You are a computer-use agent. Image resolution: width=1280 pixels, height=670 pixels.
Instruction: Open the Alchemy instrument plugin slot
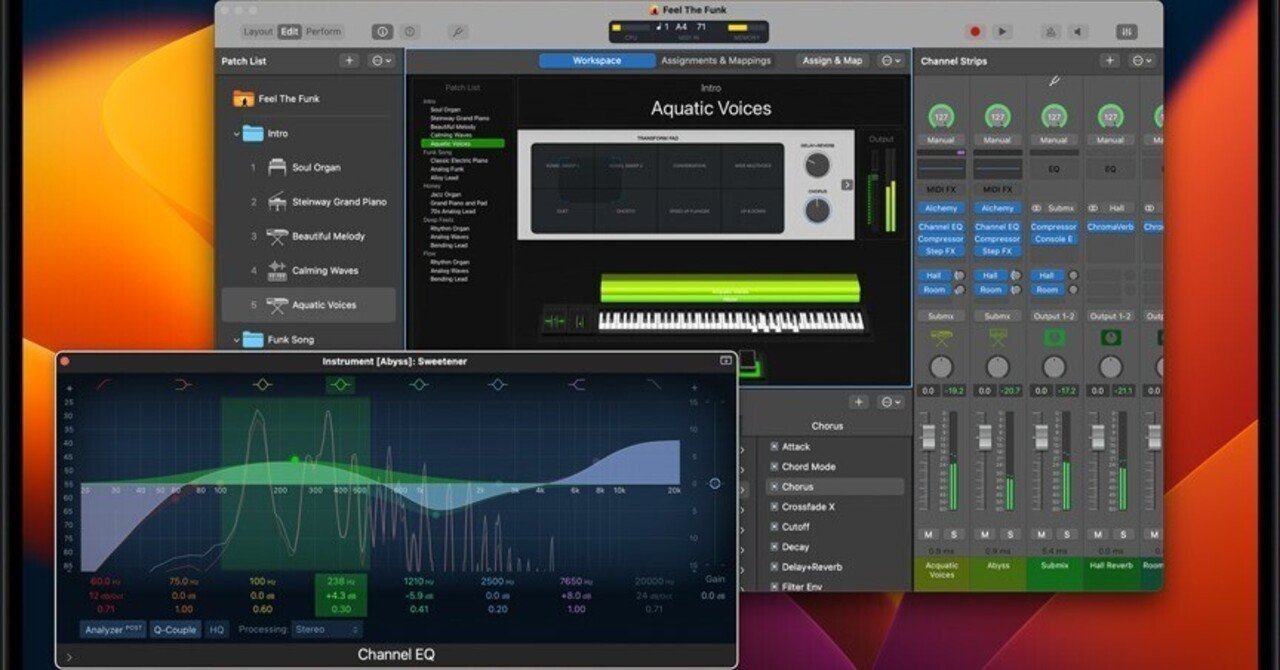pos(939,208)
